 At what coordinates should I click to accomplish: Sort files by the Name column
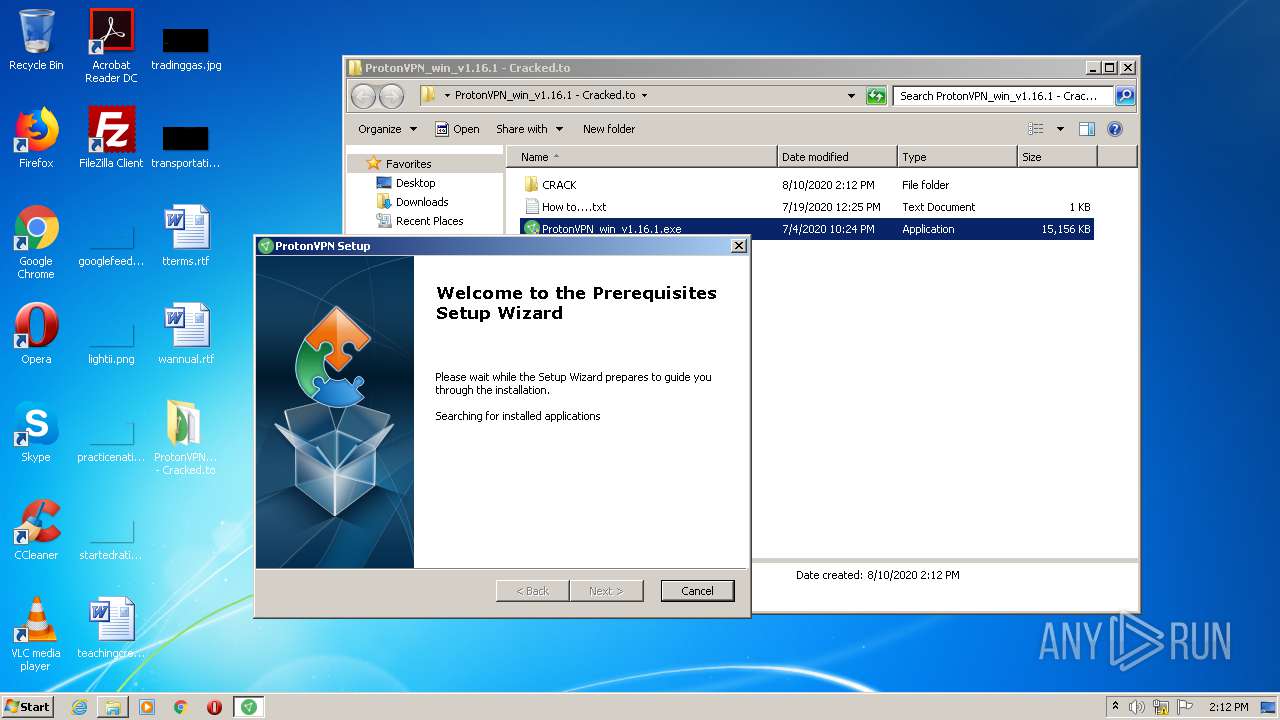pyautogui.click(x=642, y=157)
